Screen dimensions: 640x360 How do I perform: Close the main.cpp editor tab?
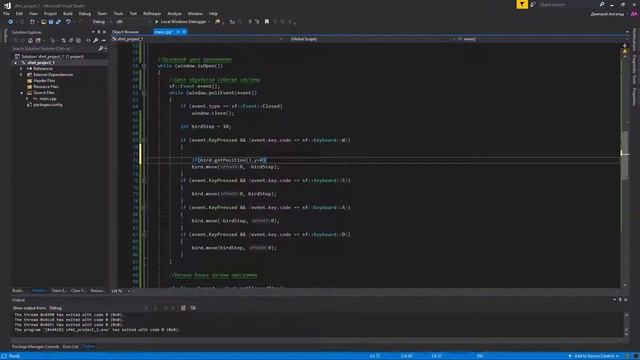click(184, 32)
